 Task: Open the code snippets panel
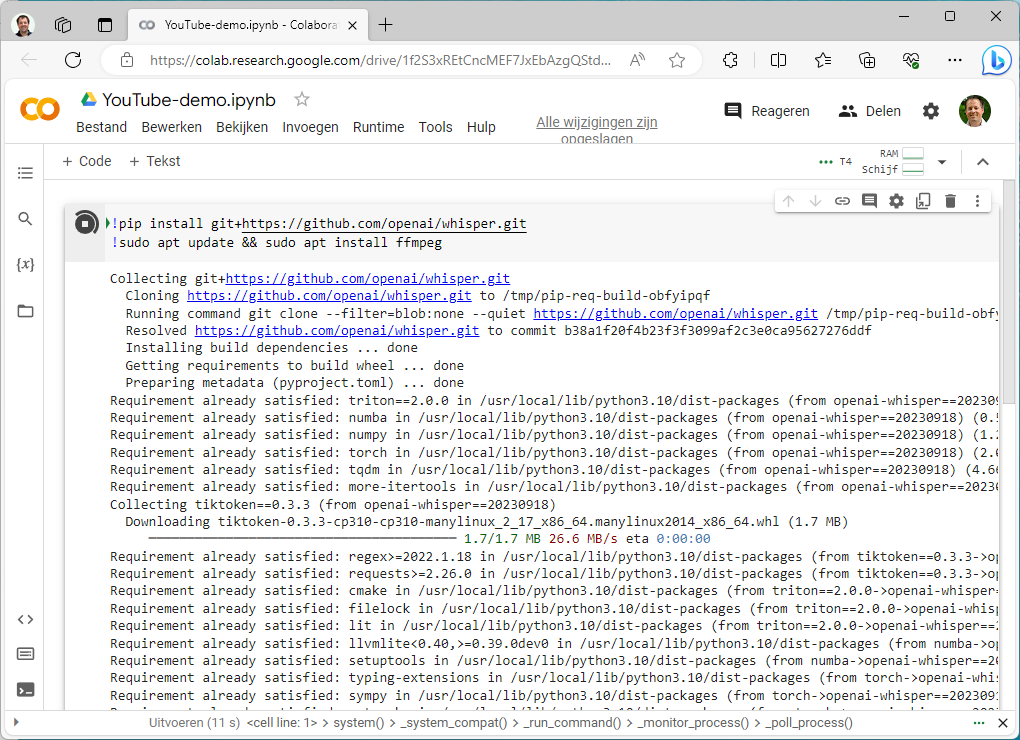[26, 619]
